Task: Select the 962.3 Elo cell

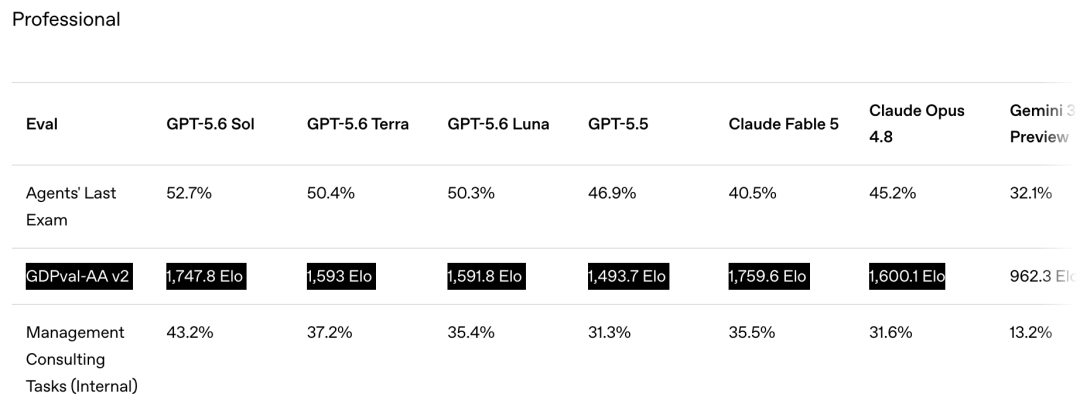Action: [x=1042, y=276]
